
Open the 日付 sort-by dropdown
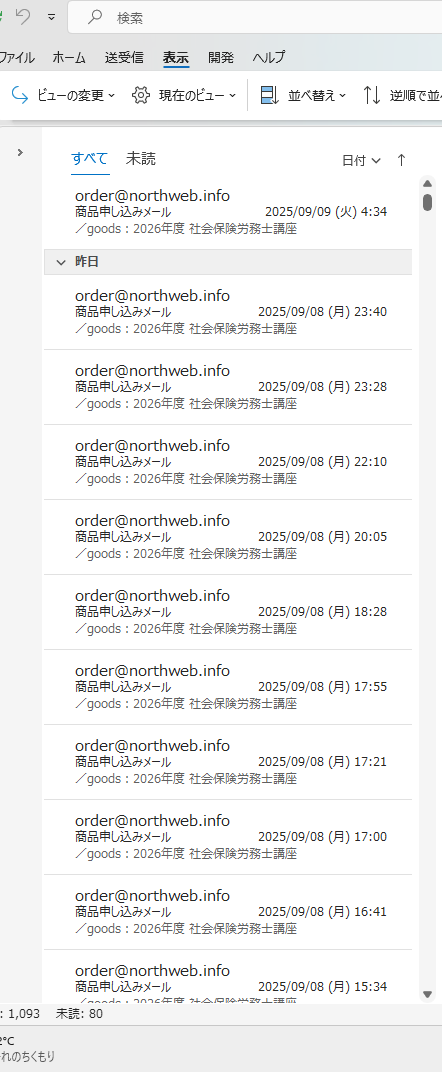click(361, 161)
